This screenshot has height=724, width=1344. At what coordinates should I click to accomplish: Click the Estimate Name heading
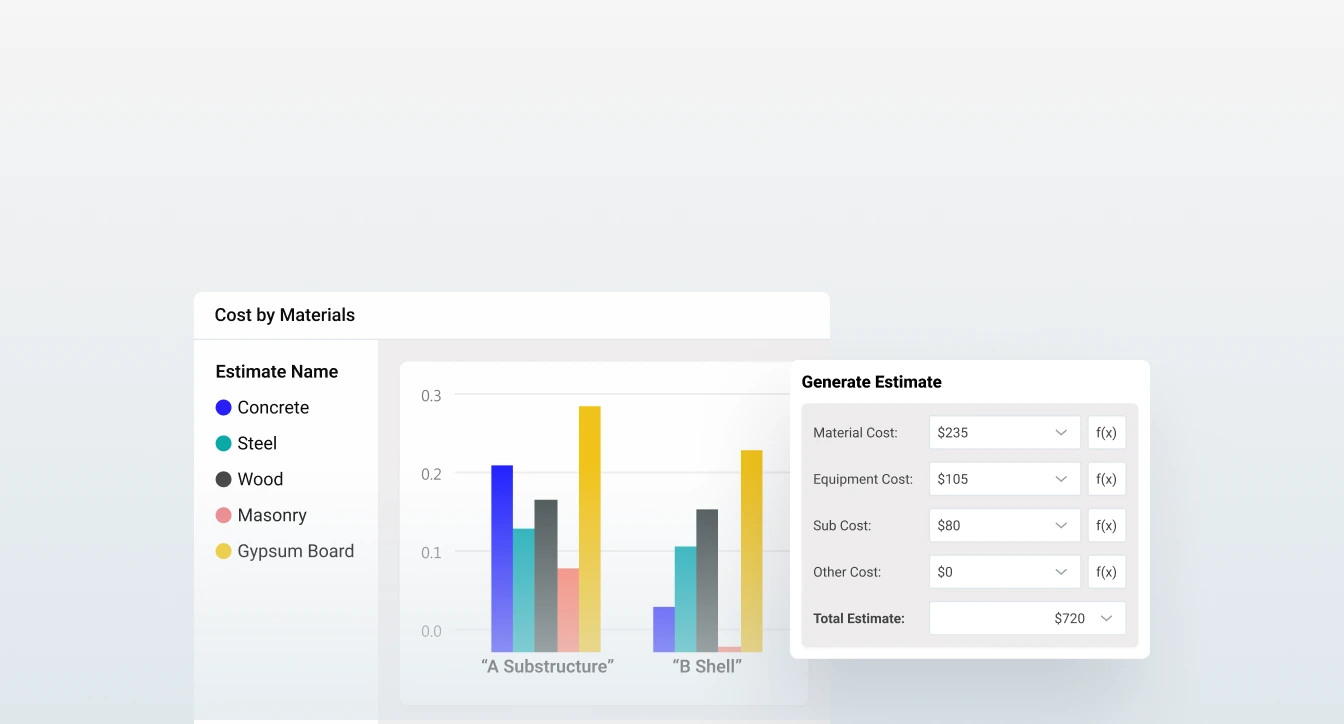[277, 372]
